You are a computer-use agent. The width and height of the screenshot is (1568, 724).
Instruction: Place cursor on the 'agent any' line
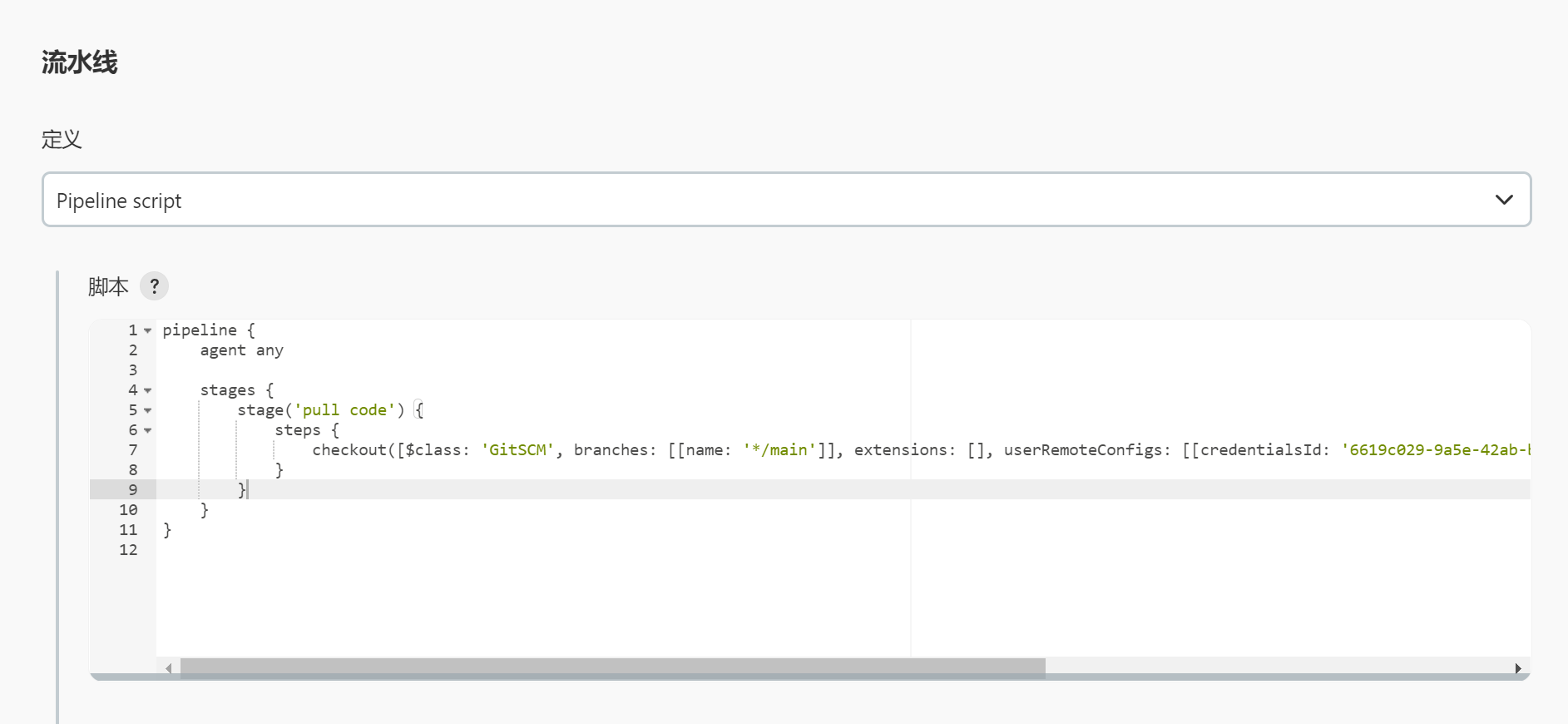point(241,350)
